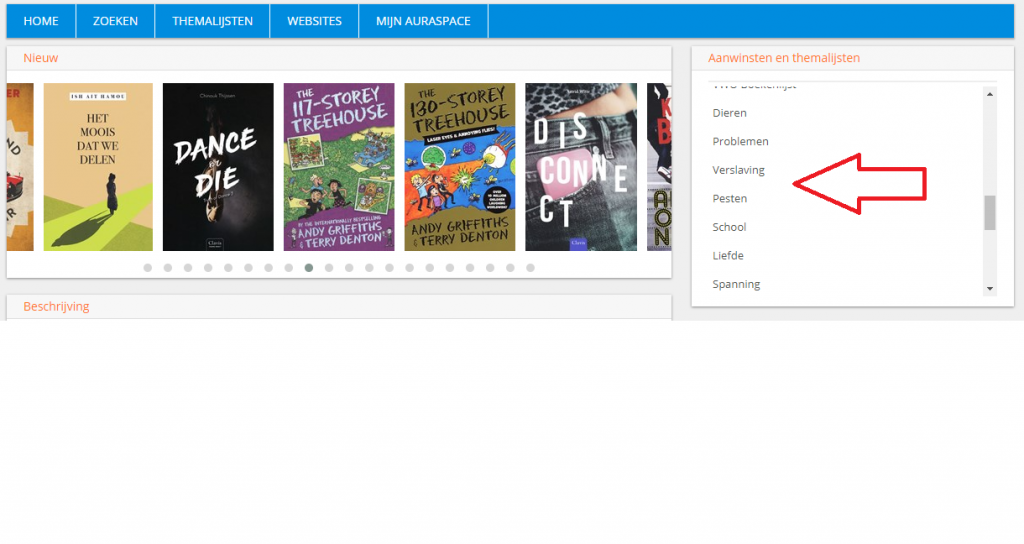Open MIJN AURASPACE account page
Screen dimensions: 1024x544
[423, 21]
